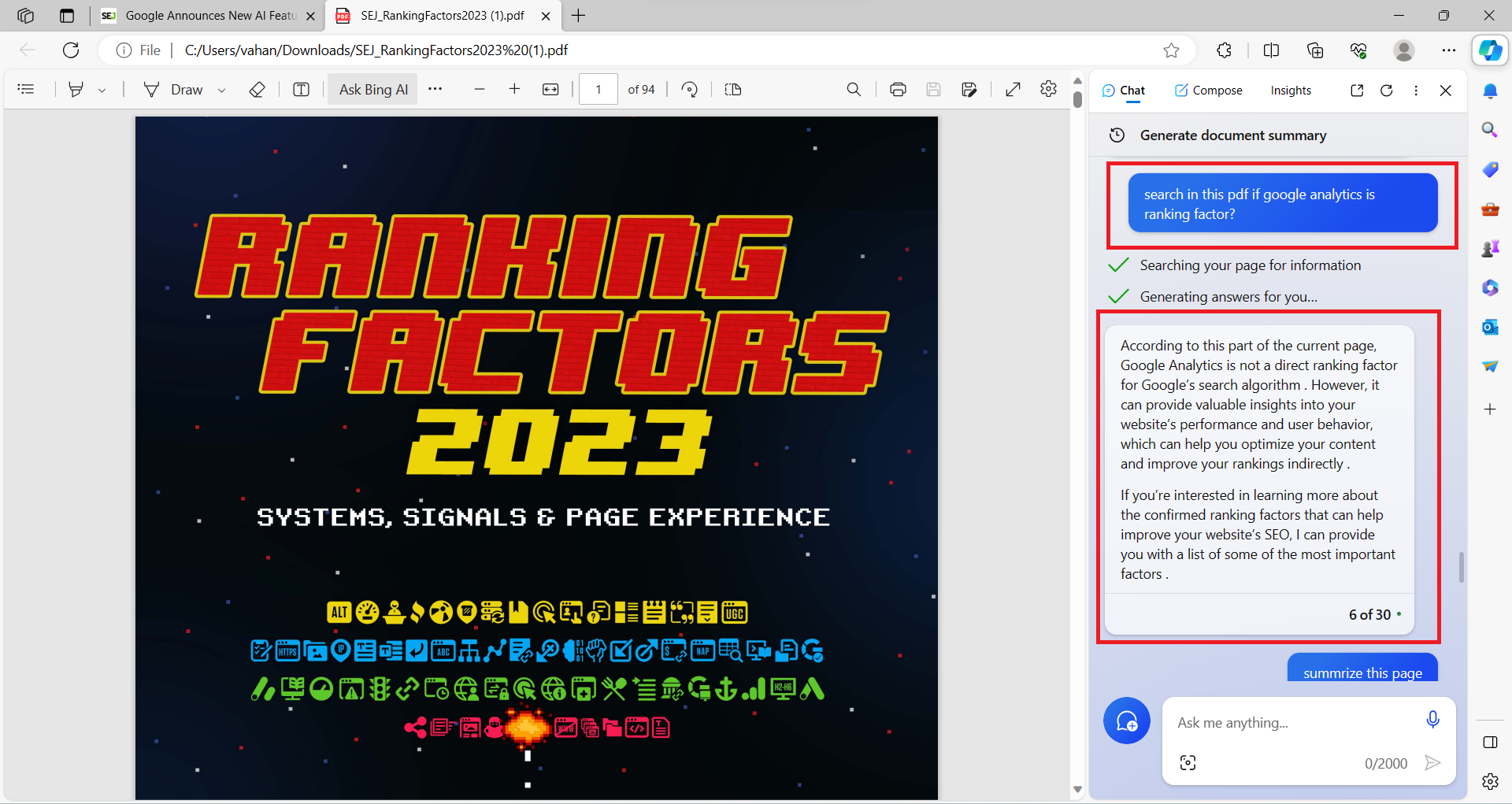
Task: Enable split screen browsing
Action: pos(1271,50)
